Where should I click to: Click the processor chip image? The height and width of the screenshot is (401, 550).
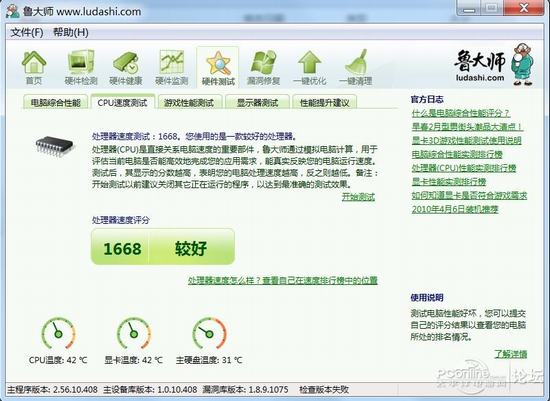tap(54, 146)
